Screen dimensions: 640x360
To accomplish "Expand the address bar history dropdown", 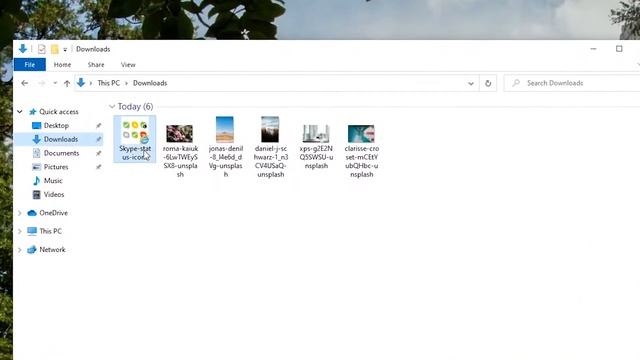I will 471,83.
